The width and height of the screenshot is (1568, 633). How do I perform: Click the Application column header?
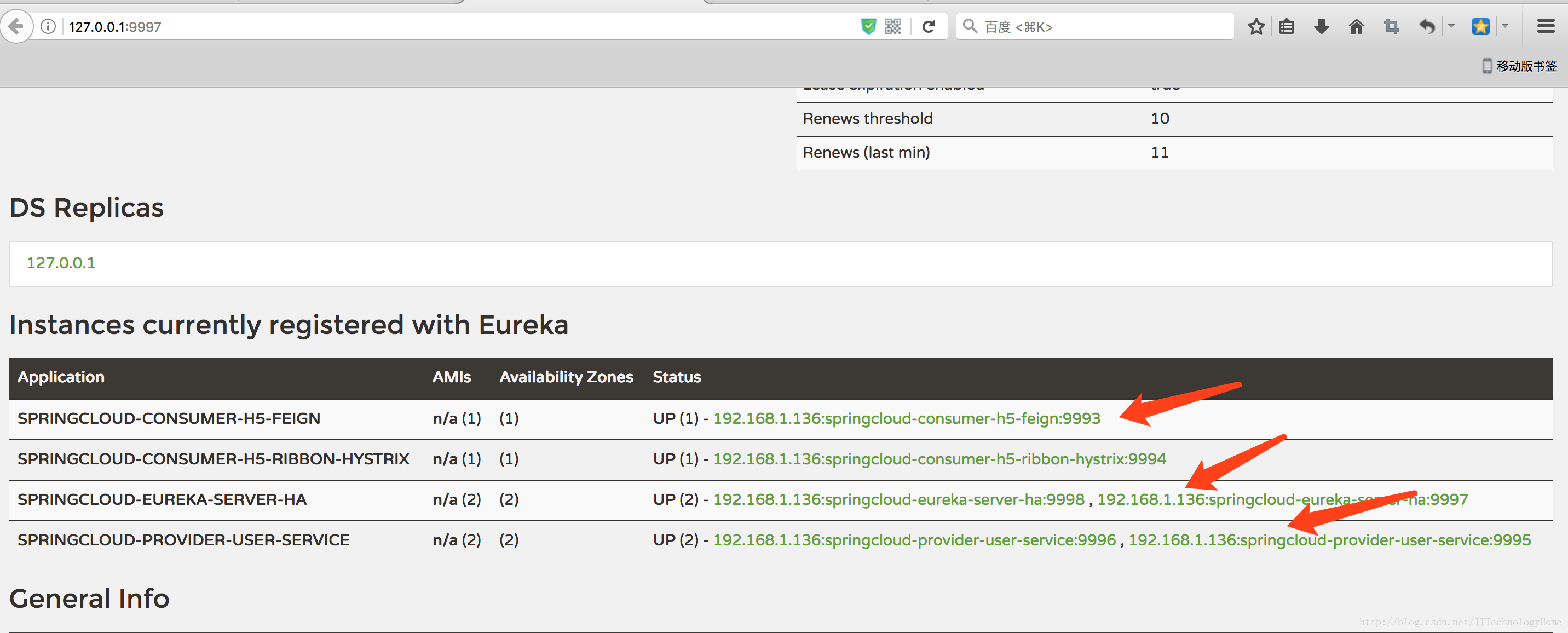pos(61,377)
